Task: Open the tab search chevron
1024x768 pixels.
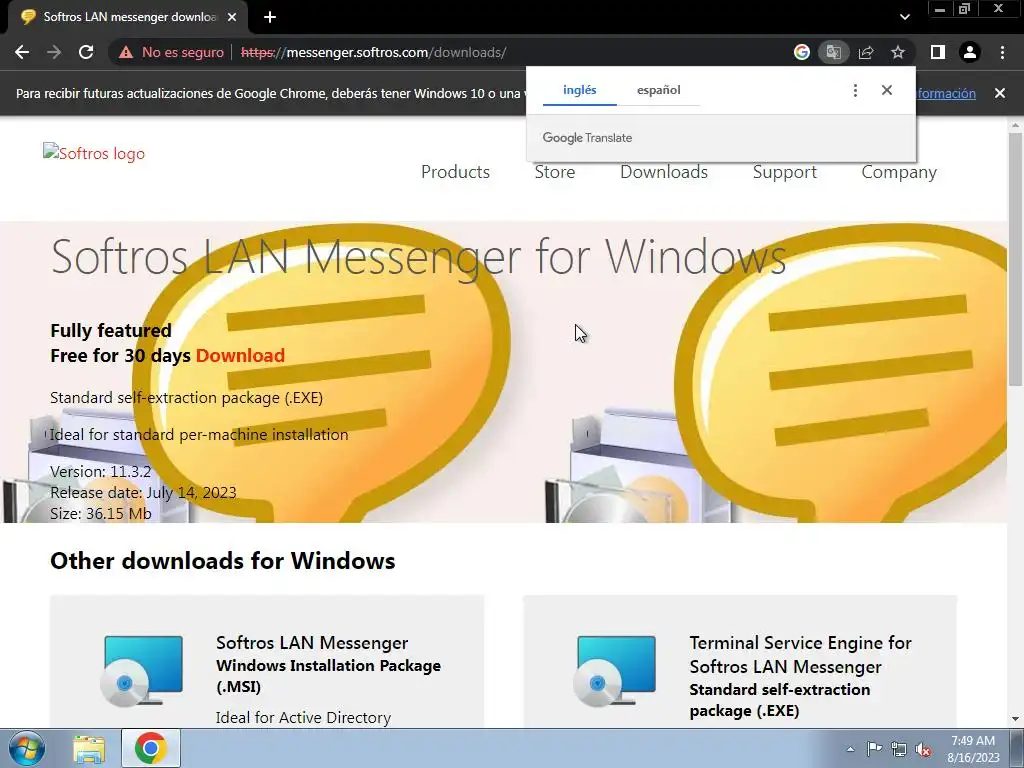Action: pyautogui.click(x=904, y=17)
